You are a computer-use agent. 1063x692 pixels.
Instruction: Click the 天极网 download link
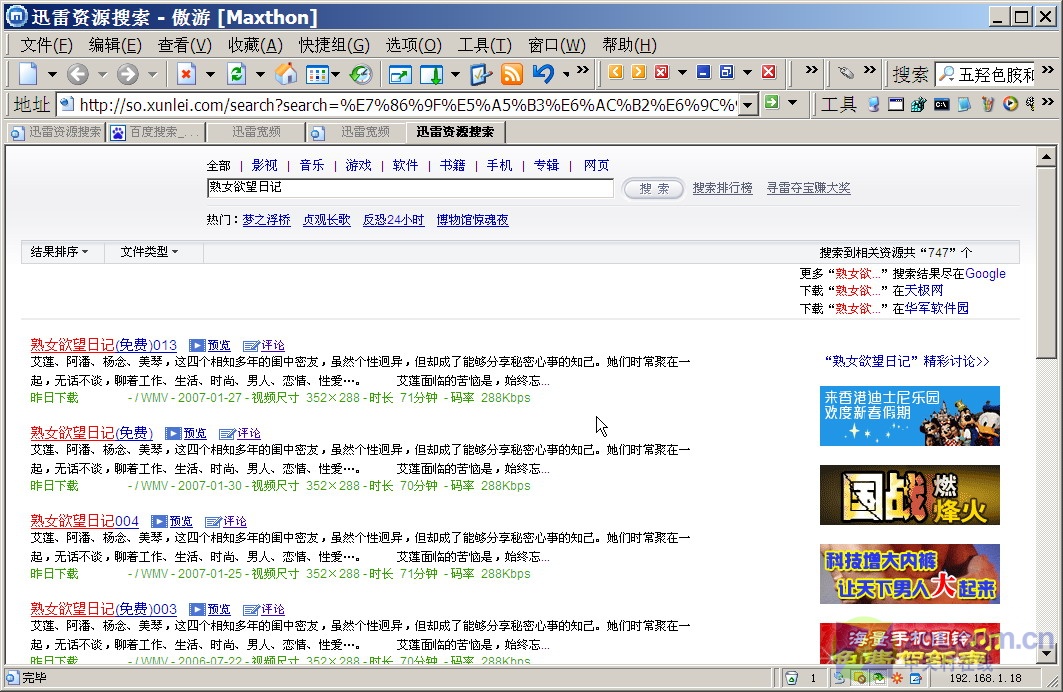[x=924, y=291]
